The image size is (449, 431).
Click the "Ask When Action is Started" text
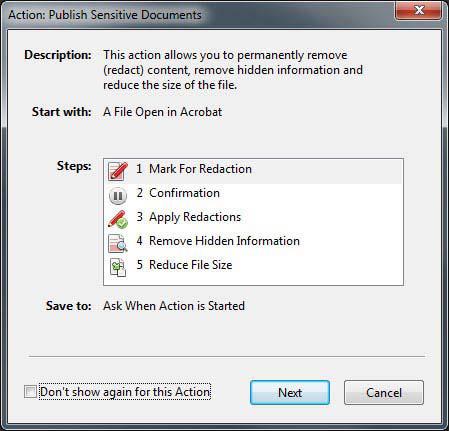tap(174, 306)
